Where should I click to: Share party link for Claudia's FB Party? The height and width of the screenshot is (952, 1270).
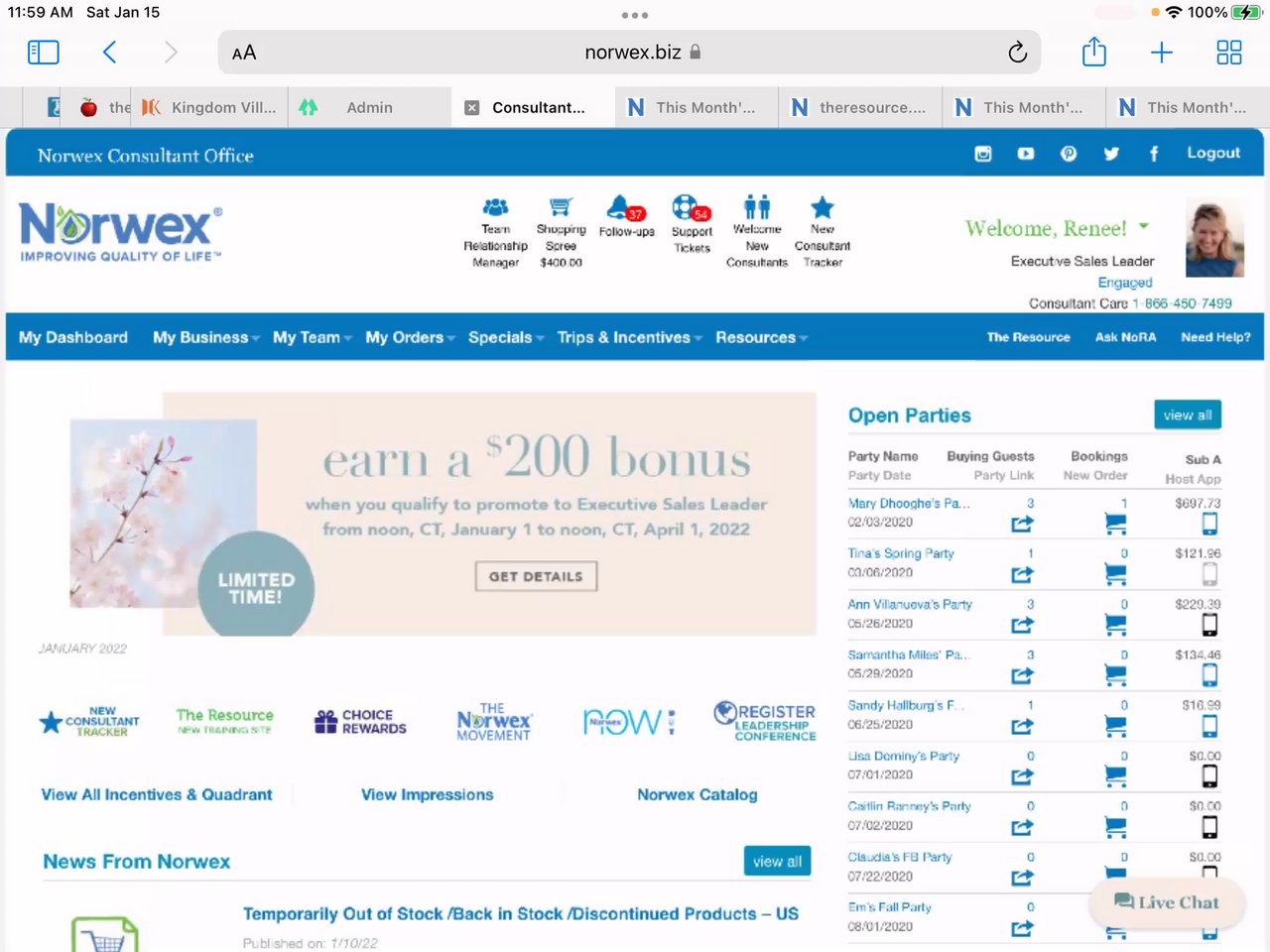point(1022,878)
